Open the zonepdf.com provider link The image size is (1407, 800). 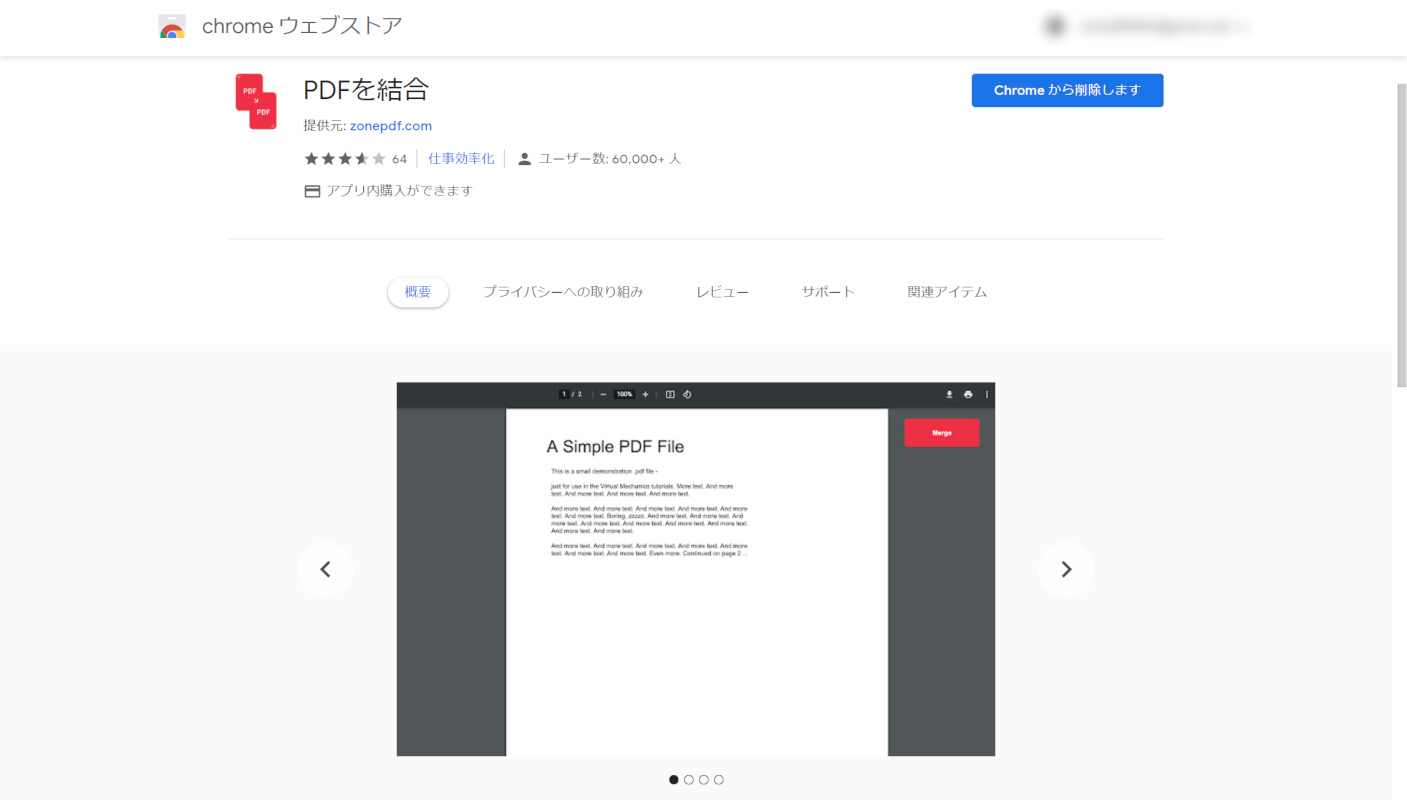tap(391, 126)
